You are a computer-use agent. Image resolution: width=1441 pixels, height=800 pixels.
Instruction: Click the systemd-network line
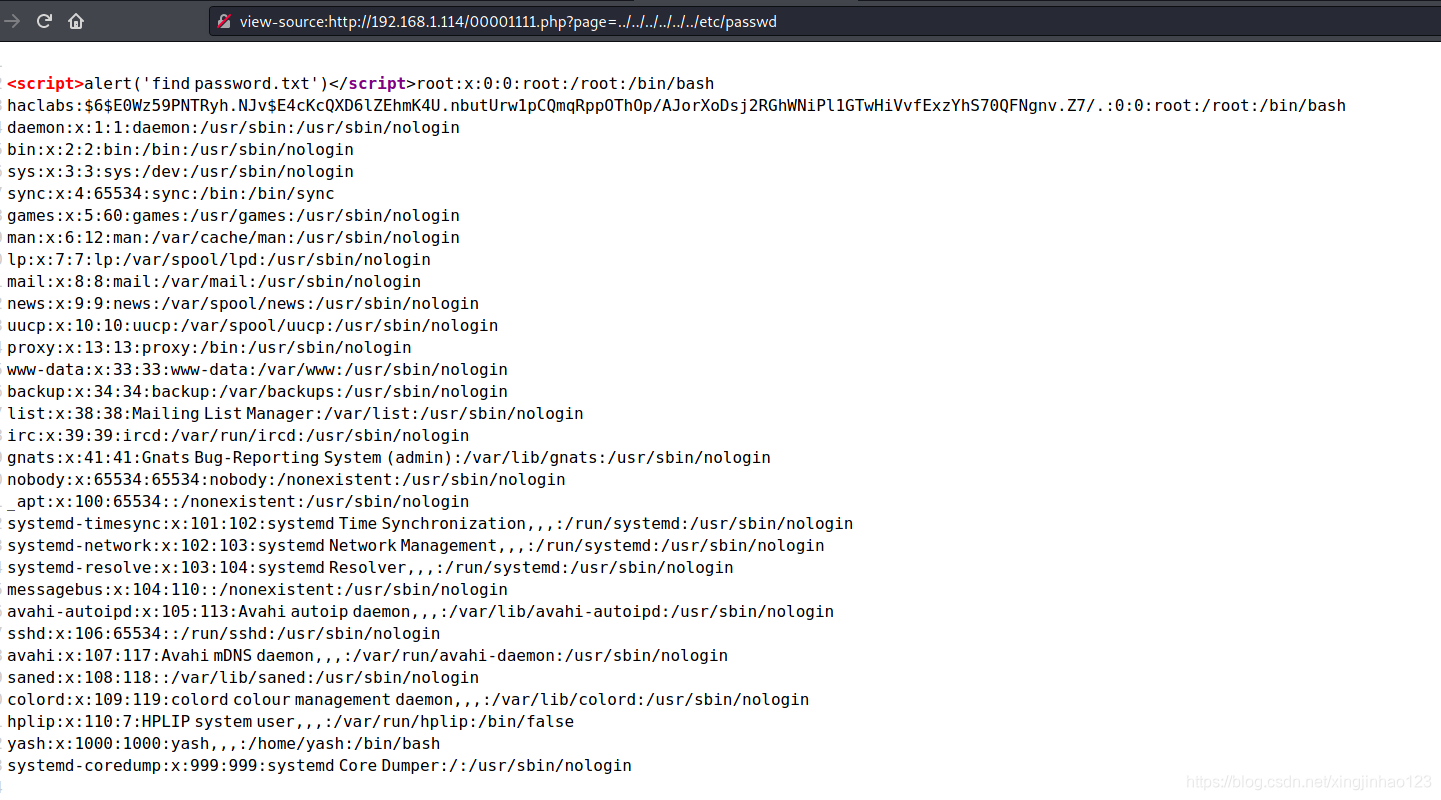click(x=416, y=546)
